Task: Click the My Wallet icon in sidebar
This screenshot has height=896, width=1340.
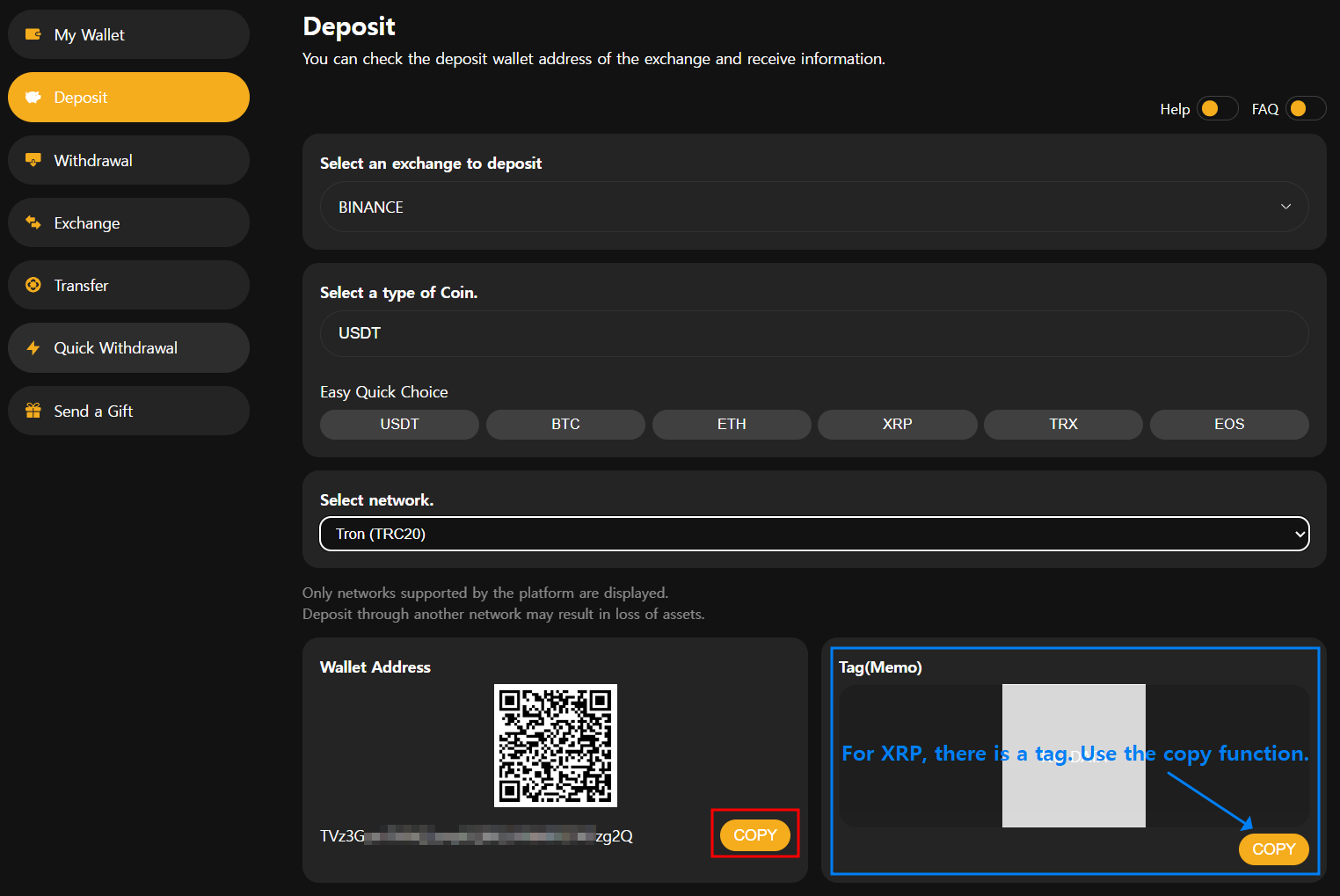Action: point(33,34)
